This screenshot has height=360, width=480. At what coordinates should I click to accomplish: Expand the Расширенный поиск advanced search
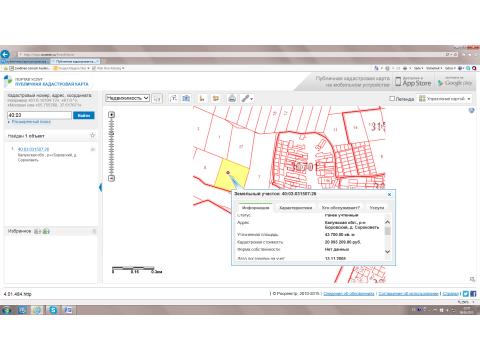(x=31, y=122)
